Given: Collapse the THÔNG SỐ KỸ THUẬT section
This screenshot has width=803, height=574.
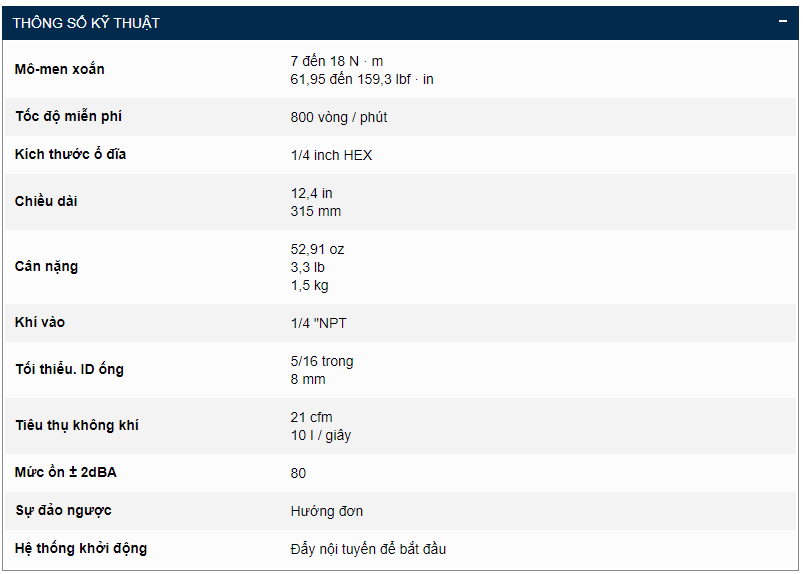Looking at the screenshot, I should point(783,21).
